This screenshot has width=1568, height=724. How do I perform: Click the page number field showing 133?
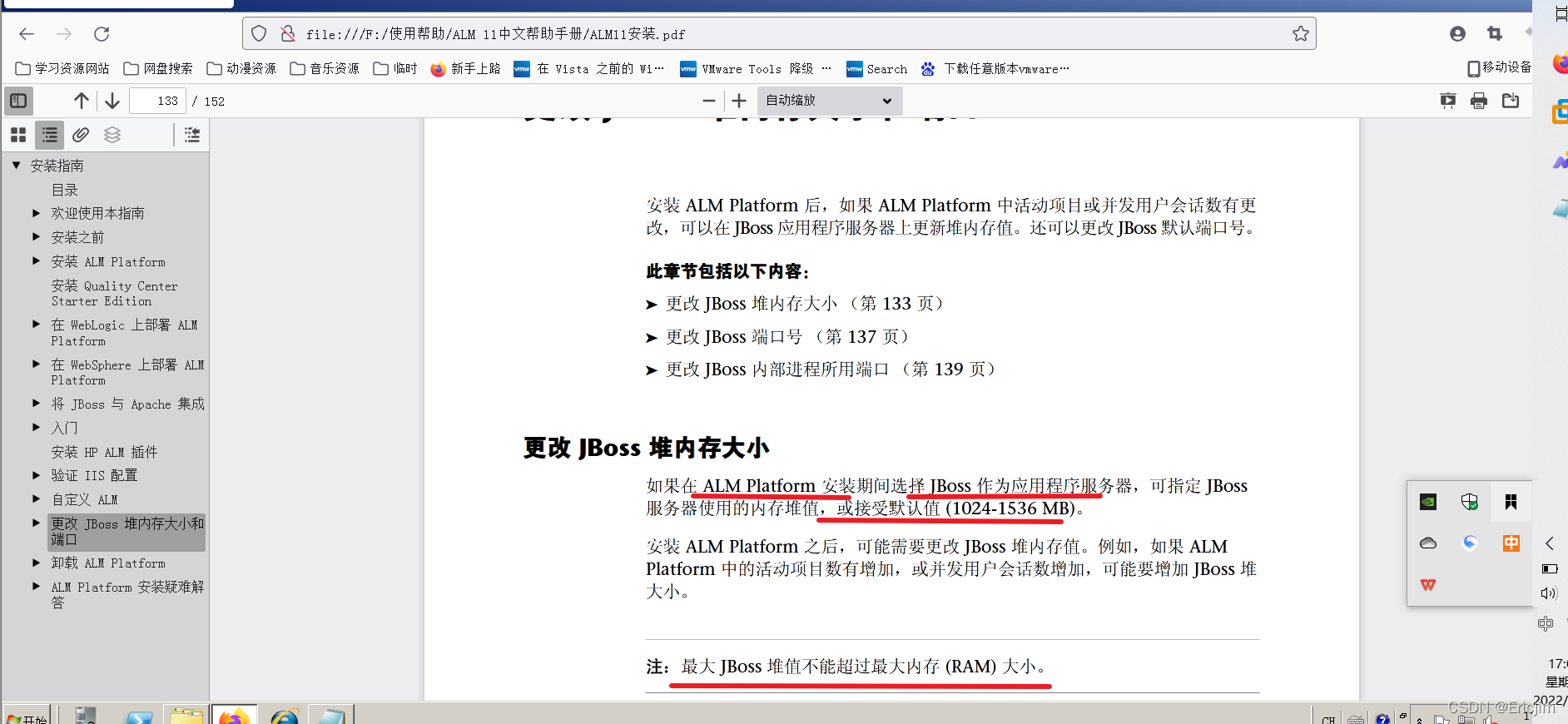point(158,101)
